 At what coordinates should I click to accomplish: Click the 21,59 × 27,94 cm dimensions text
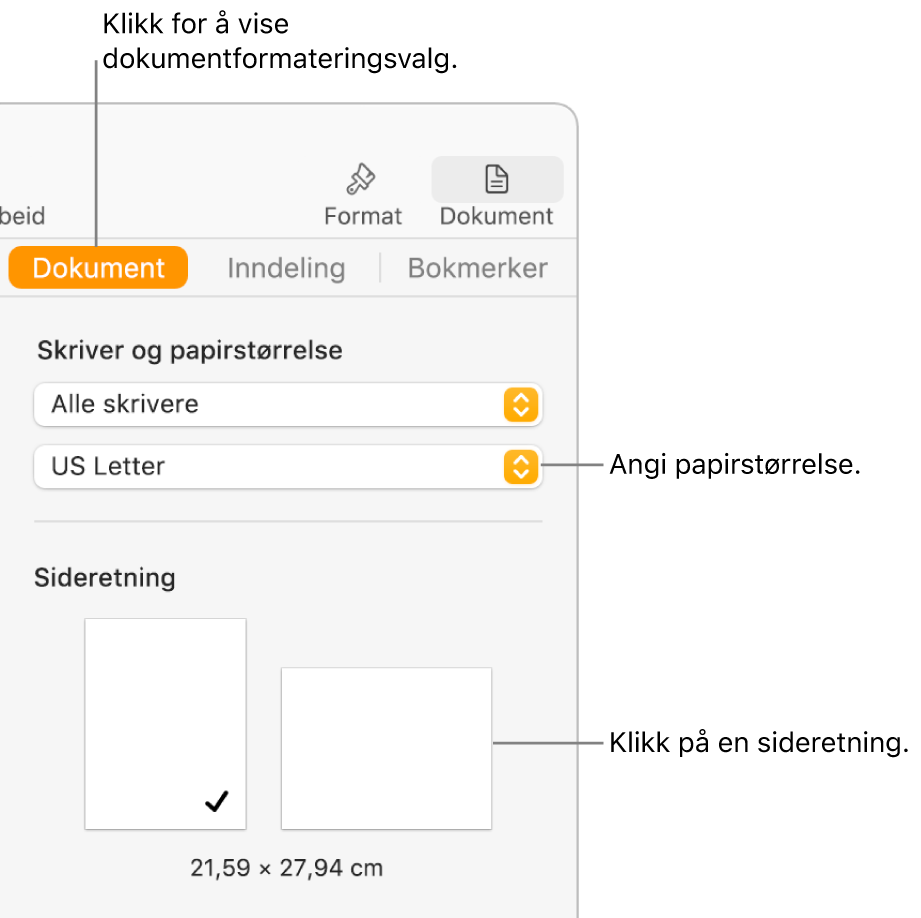pyautogui.click(x=287, y=868)
